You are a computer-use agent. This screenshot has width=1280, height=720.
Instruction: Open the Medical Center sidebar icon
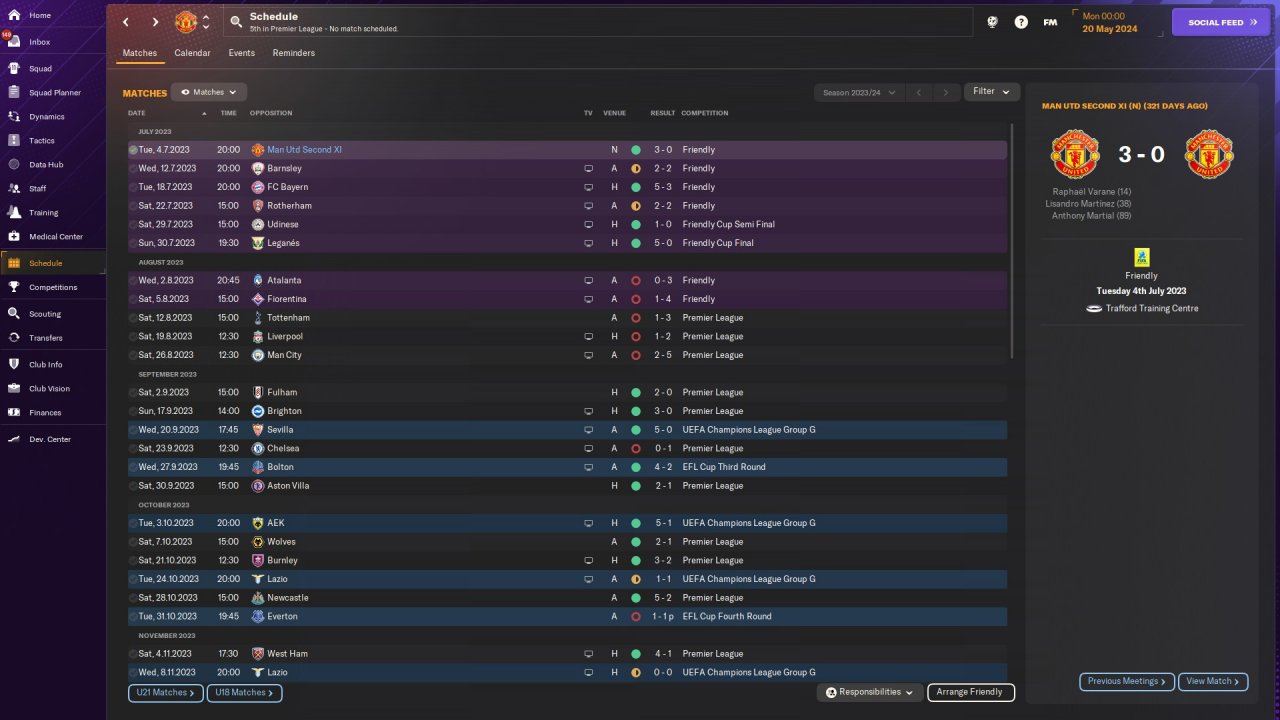click(14, 237)
